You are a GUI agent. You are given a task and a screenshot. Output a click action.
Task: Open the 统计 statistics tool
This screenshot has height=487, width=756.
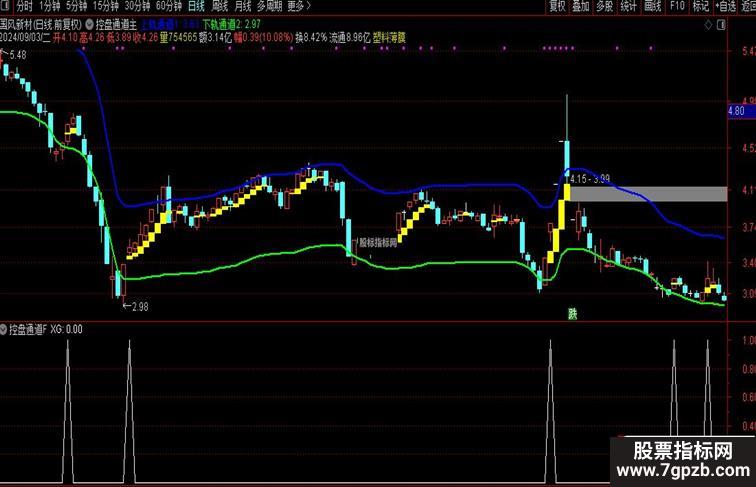tap(628, 6)
